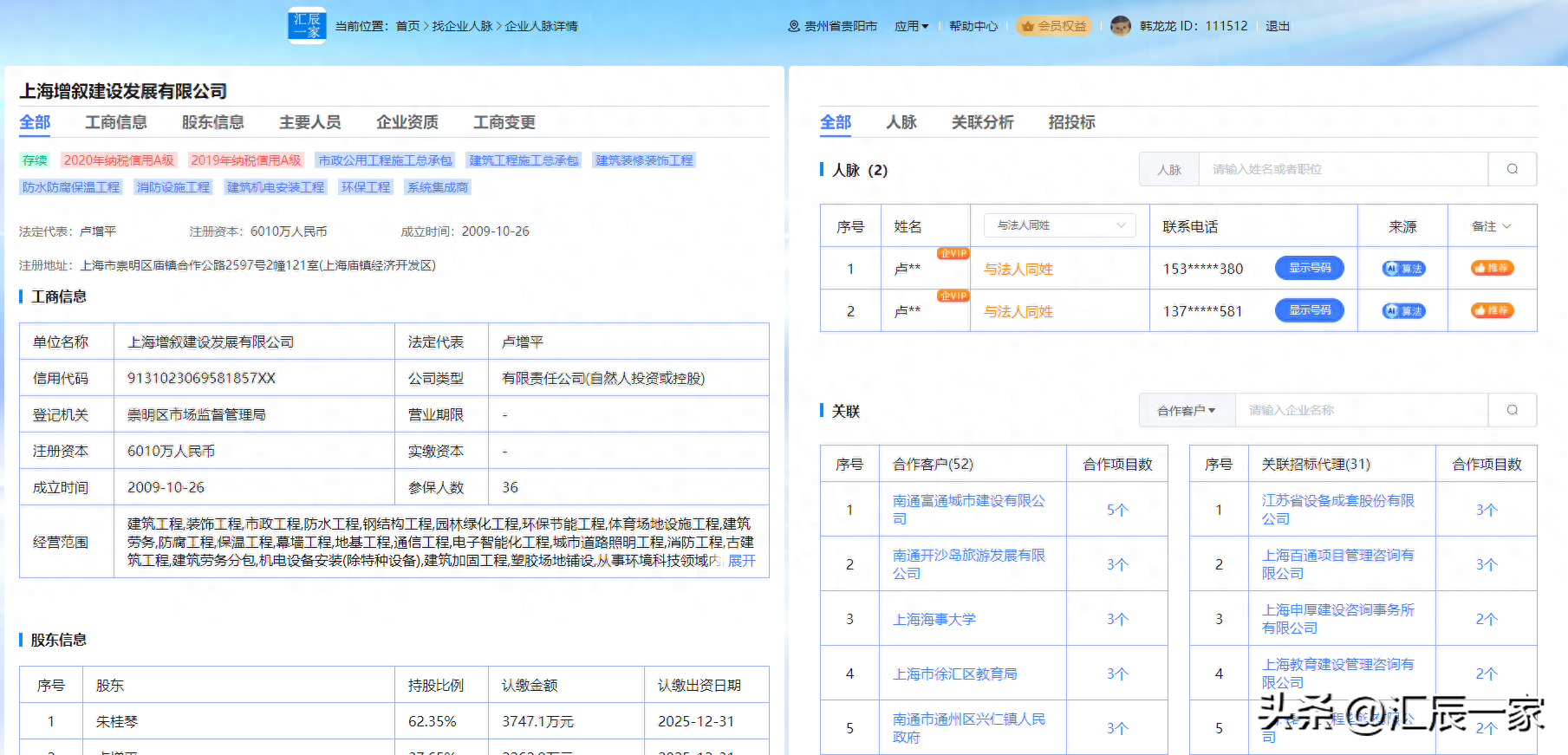Open the 关联分析 tab
Screen dimensions: 1568x755
click(x=983, y=122)
